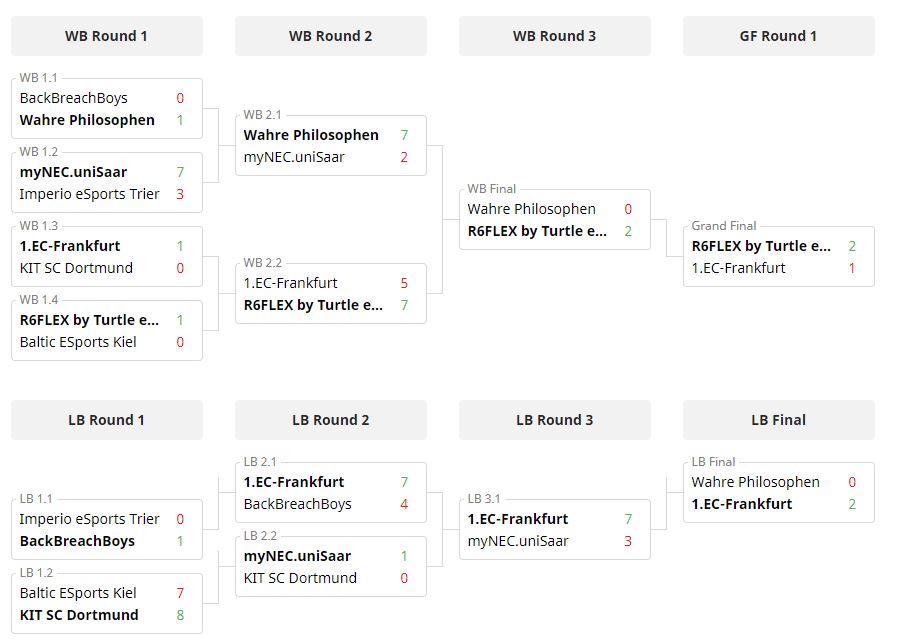Viewport: 916px width, 640px height.
Task: Select the WB Round 1 header
Action: (x=107, y=36)
